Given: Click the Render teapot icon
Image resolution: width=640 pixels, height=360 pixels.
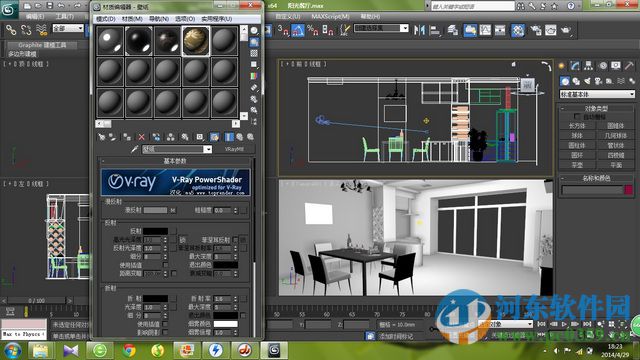Looking at the screenshot, I should pyautogui.click(x=566, y=30).
